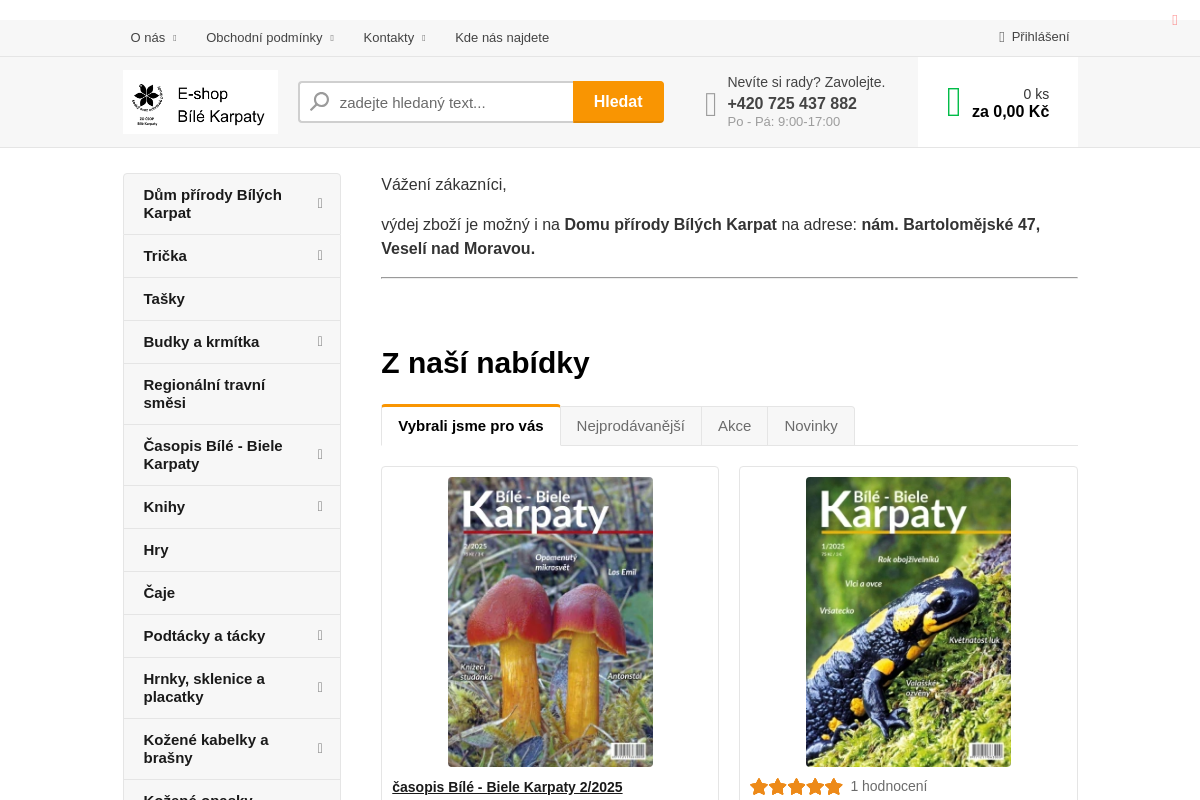Select the fifth rating star
Screen dimensions: 1200x800
(x=834, y=786)
